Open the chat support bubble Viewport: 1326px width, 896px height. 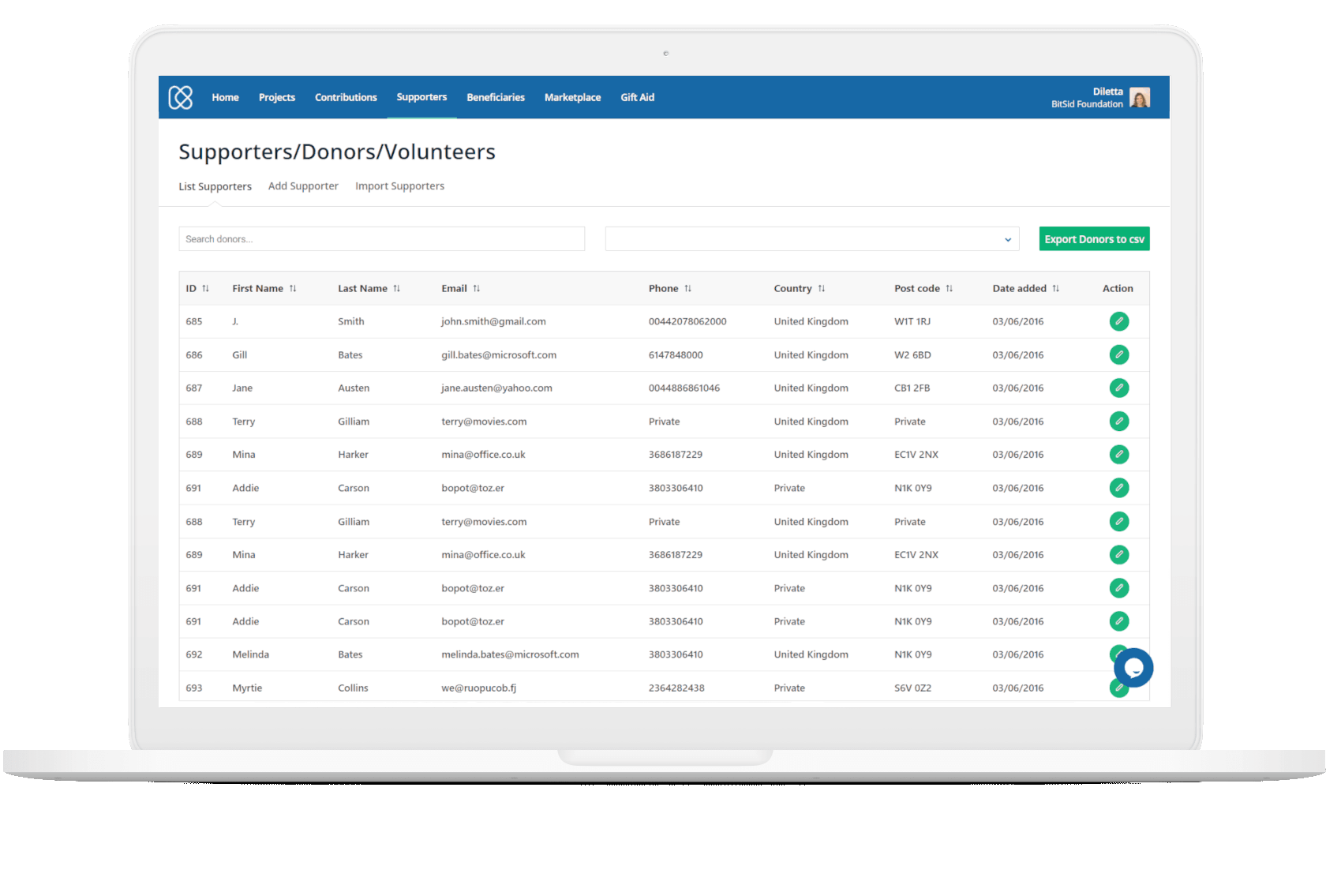tap(1133, 668)
